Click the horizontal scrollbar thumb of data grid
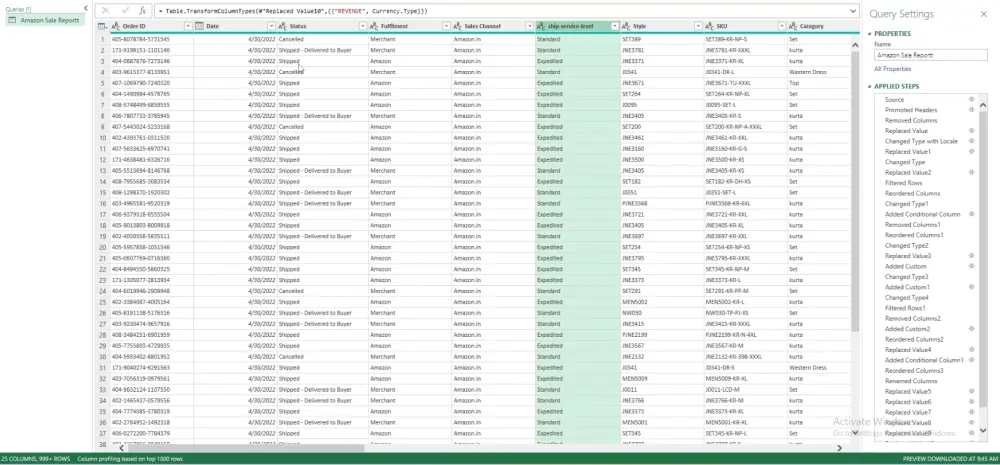Image resolution: width=1000 pixels, height=465 pixels. 246,448
